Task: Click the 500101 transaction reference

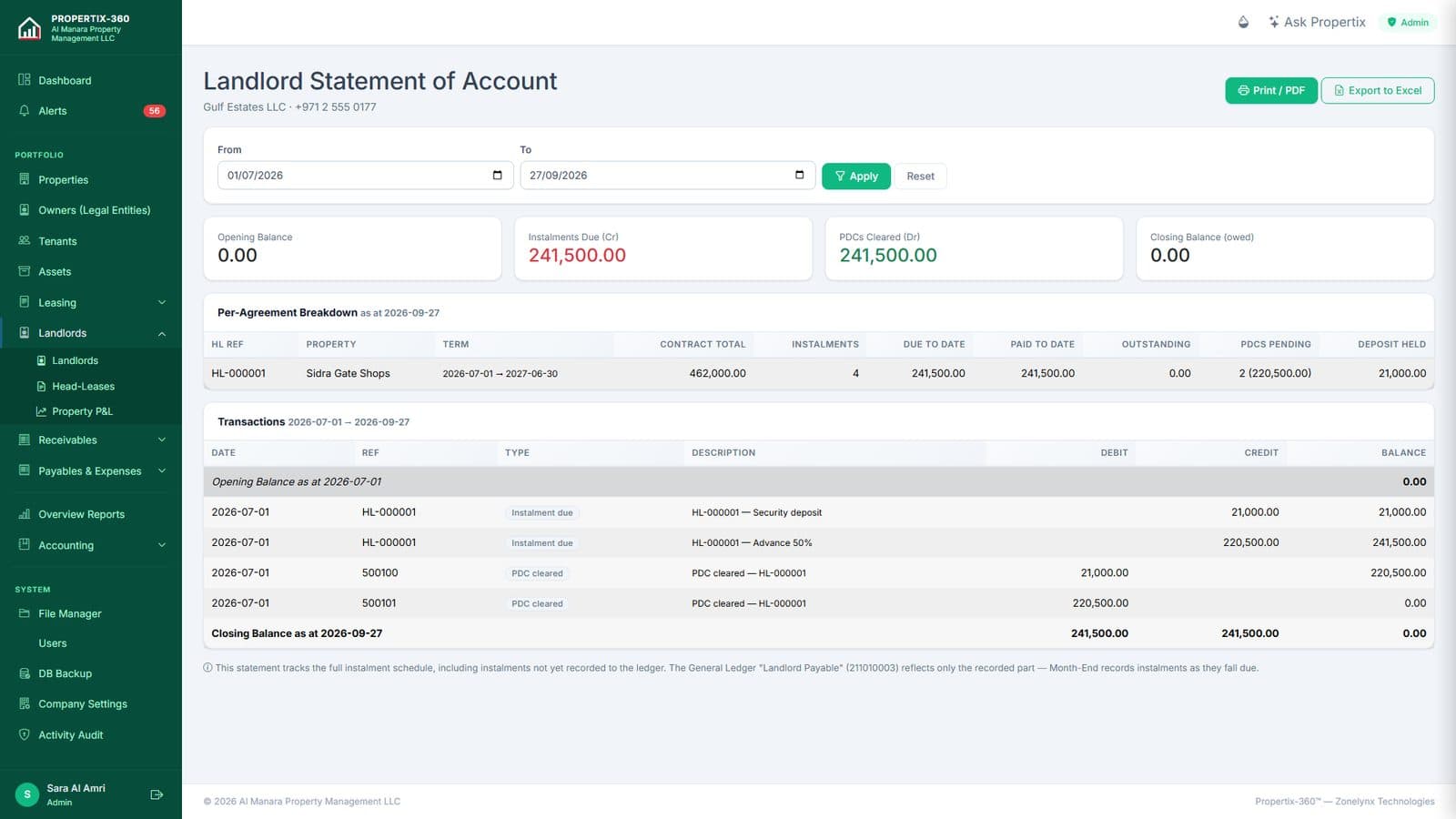Action: [x=379, y=602]
